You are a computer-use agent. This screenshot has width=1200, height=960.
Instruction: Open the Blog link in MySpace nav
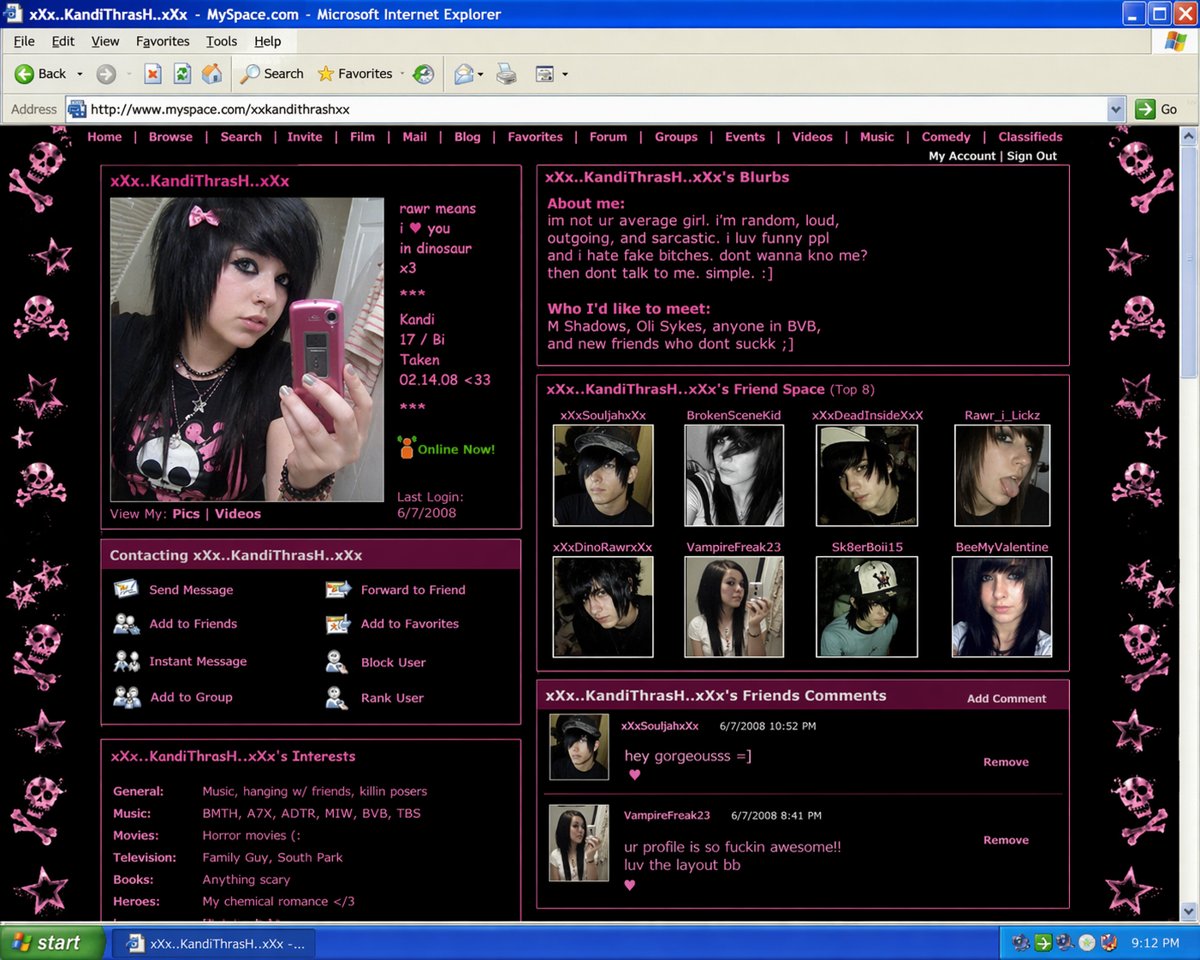point(467,137)
